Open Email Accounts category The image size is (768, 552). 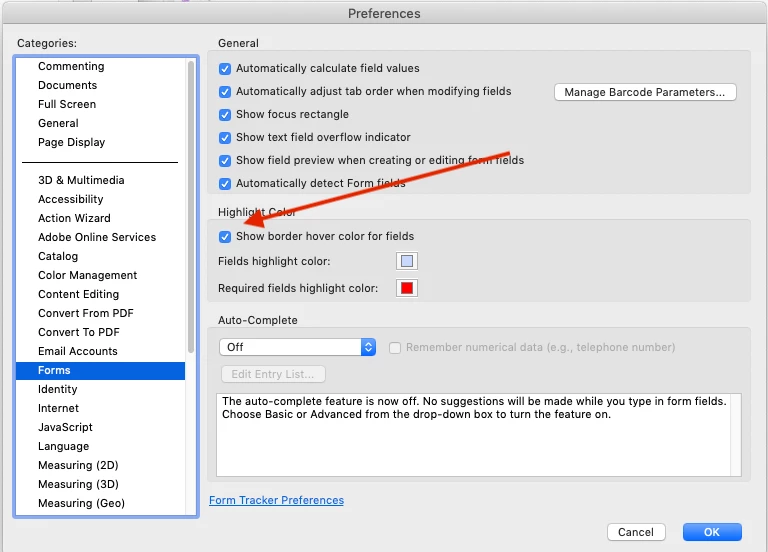pyautogui.click(x=100, y=352)
